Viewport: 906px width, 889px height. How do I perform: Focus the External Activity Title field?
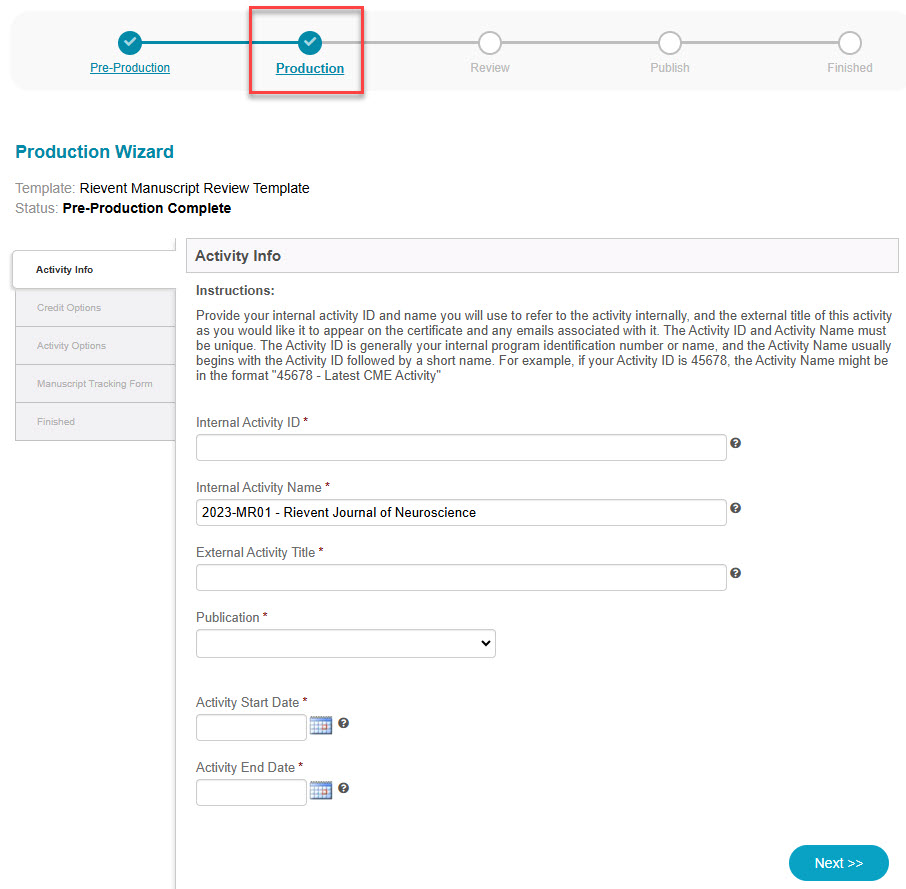pyautogui.click(x=461, y=578)
